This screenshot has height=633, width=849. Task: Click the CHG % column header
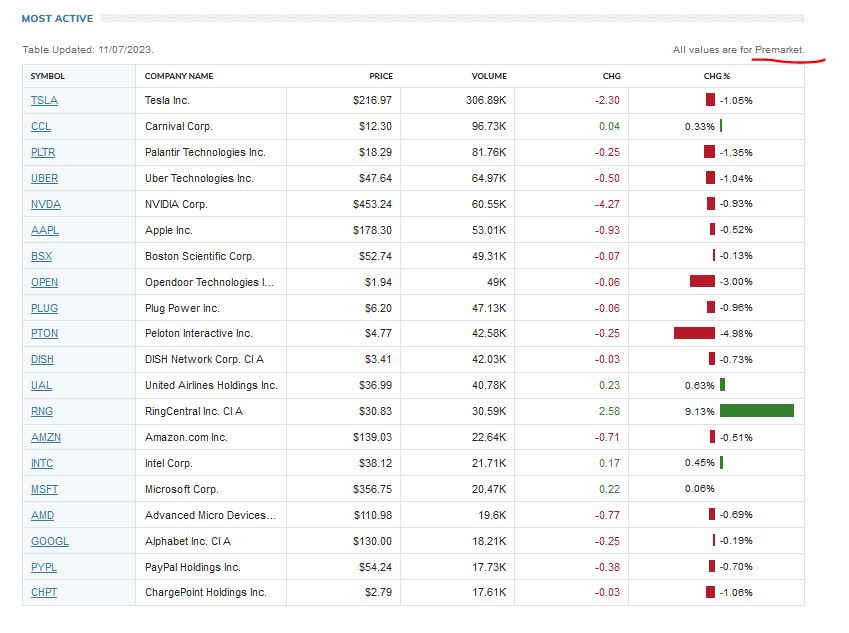(716, 76)
